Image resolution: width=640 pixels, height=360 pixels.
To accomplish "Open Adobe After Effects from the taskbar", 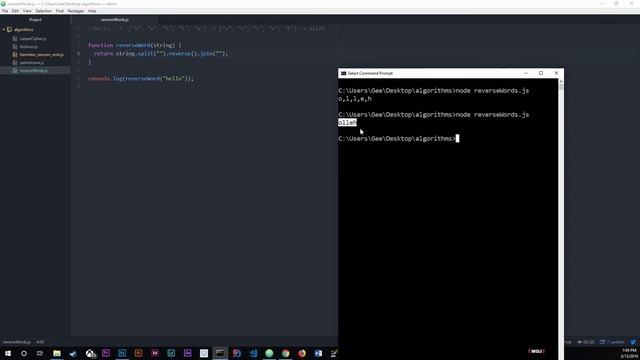I will point(187,353).
